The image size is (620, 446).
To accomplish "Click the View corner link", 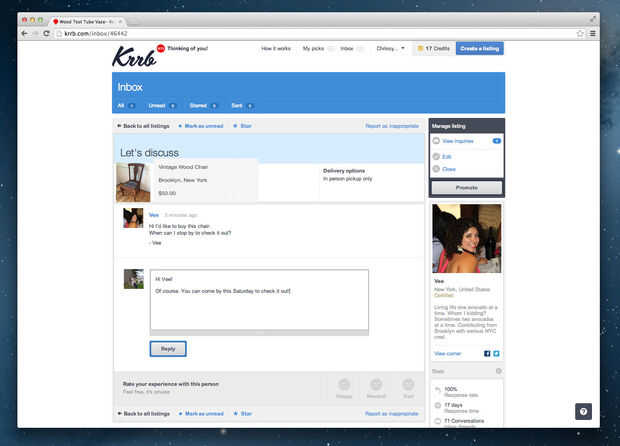I will (448, 353).
